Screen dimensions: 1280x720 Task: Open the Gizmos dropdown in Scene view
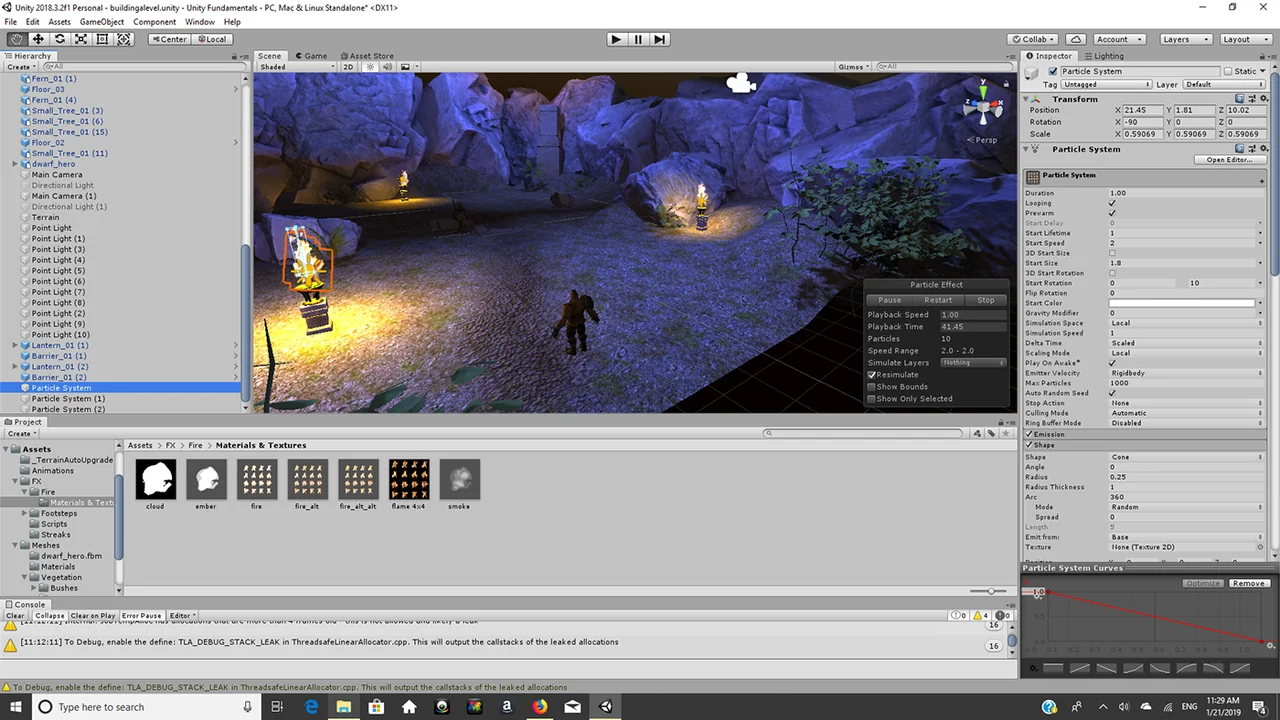(x=854, y=67)
